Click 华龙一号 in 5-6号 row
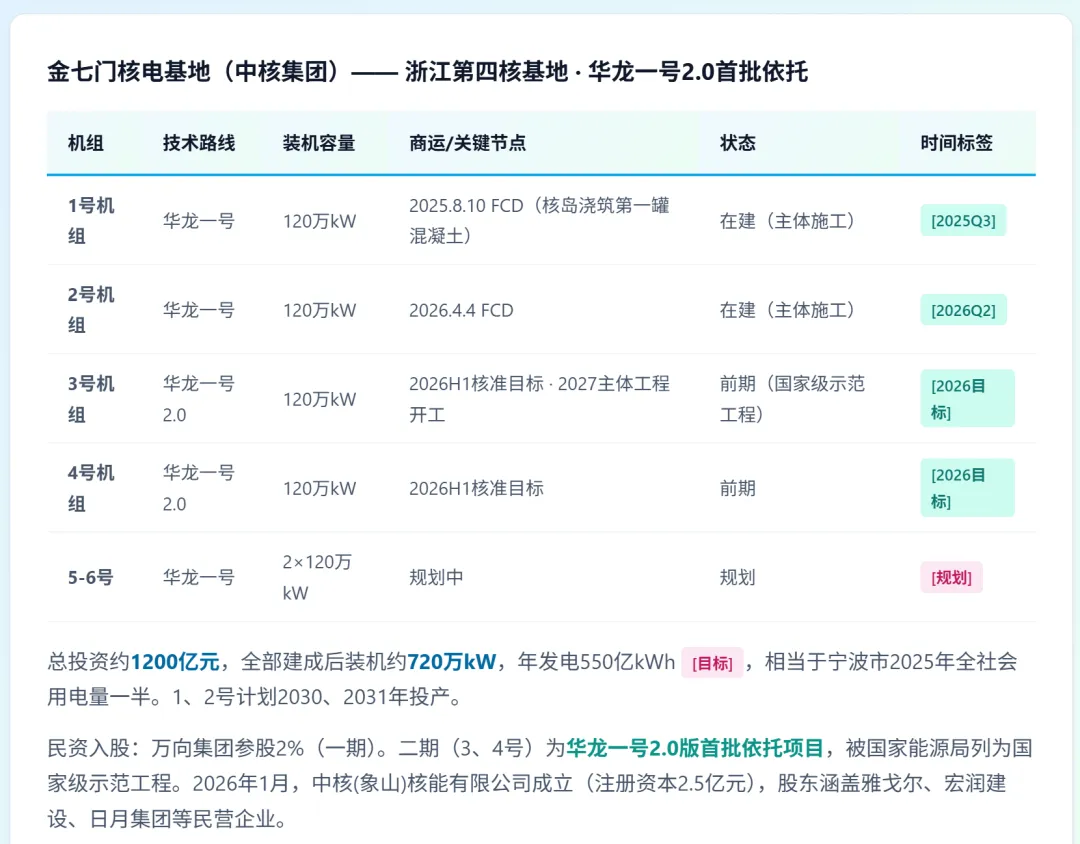The height and width of the screenshot is (844, 1080). [x=199, y=577]
